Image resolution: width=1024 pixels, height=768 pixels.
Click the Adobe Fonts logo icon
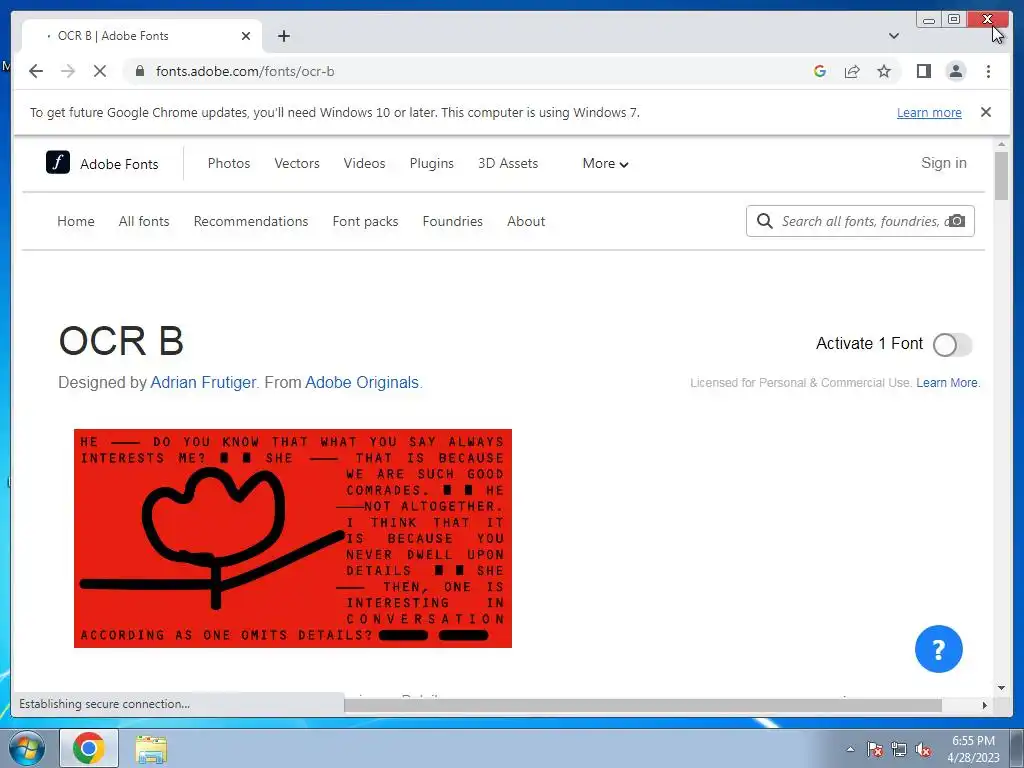[57, 162]
